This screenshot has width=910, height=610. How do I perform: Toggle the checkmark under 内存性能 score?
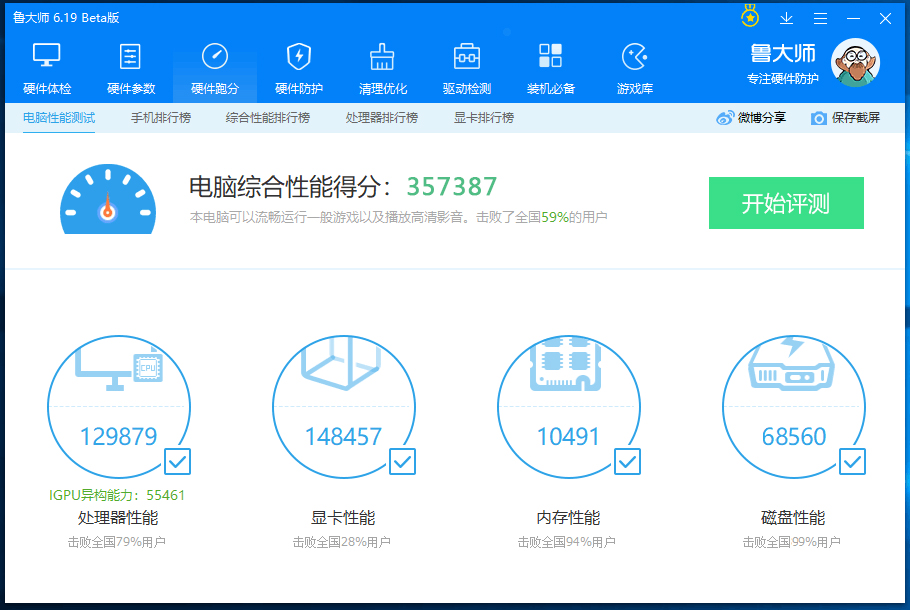pyautogui.click(x=628, y=462)
